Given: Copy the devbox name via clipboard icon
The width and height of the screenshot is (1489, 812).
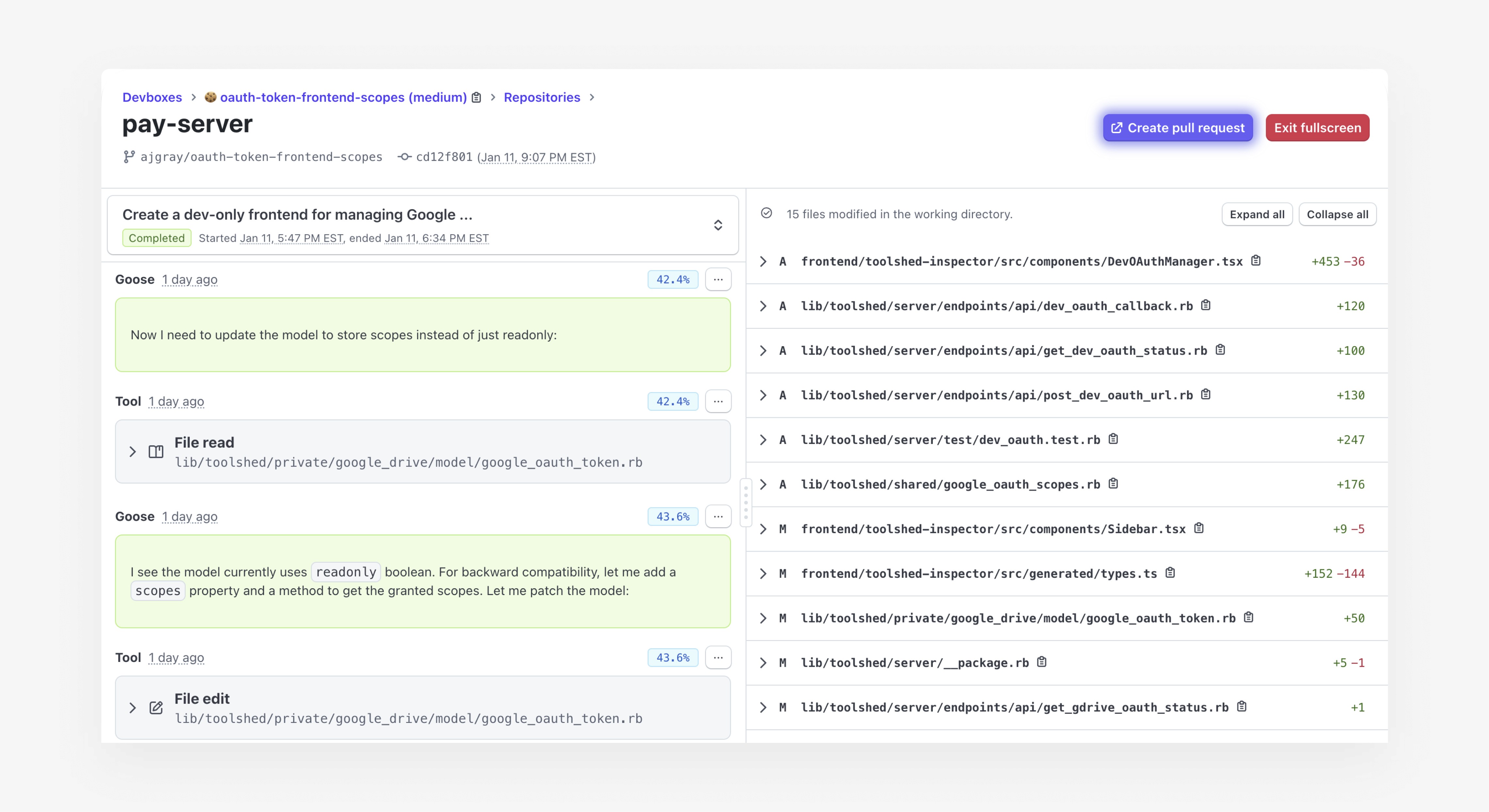Looking at the screenshot, I should click(x=476, y=97).
